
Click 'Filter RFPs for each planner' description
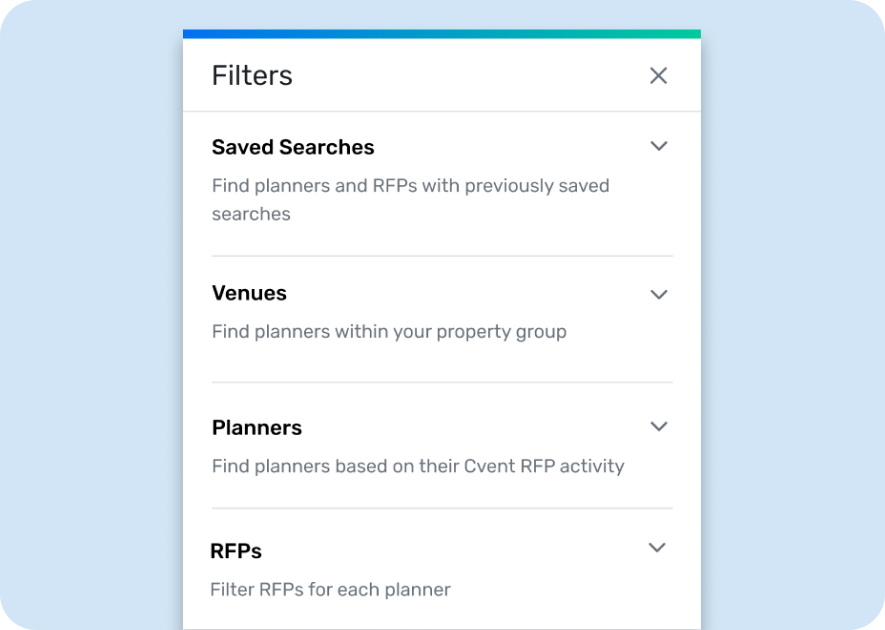[330, 589]
